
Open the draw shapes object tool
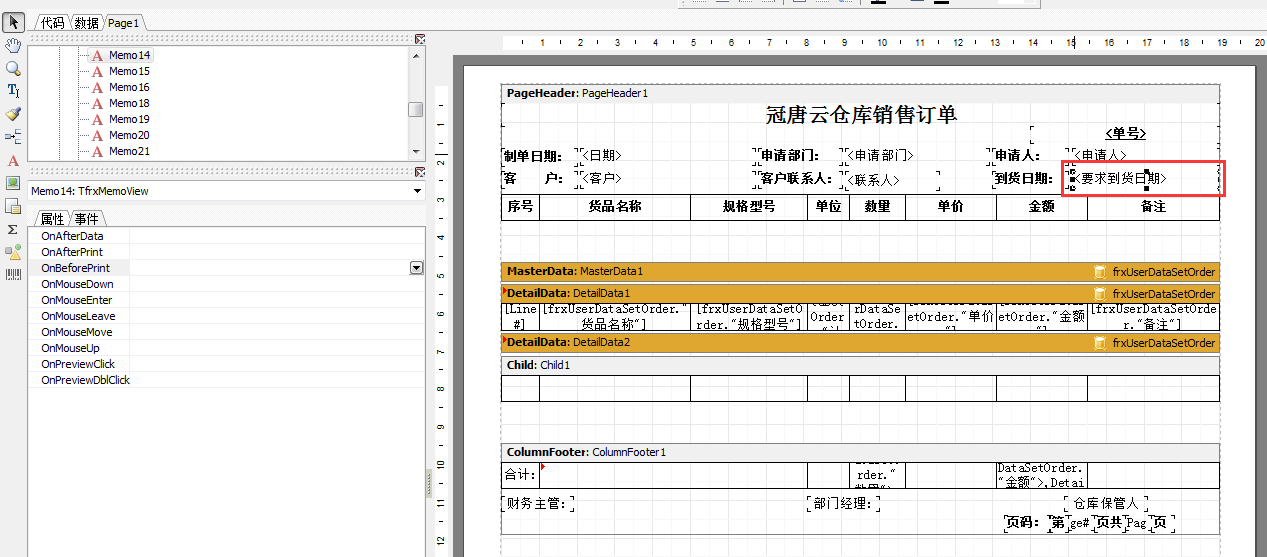13,252
